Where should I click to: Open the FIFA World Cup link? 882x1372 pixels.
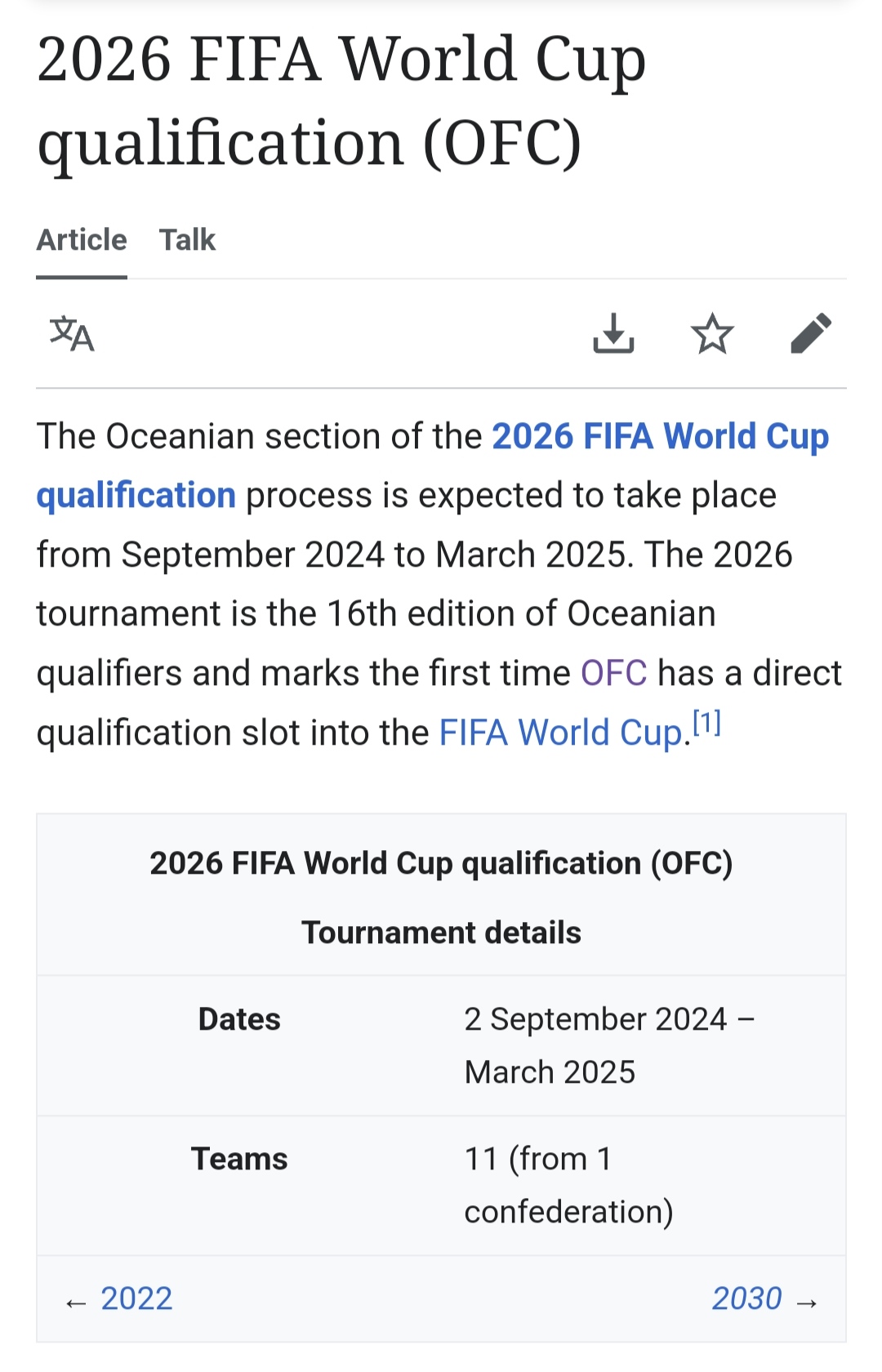pos(560,733)
